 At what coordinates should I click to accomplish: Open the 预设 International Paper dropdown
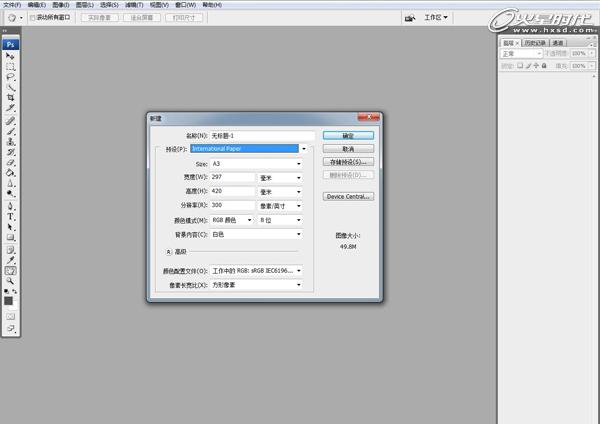pyautogui.click(x=304, y=148)
